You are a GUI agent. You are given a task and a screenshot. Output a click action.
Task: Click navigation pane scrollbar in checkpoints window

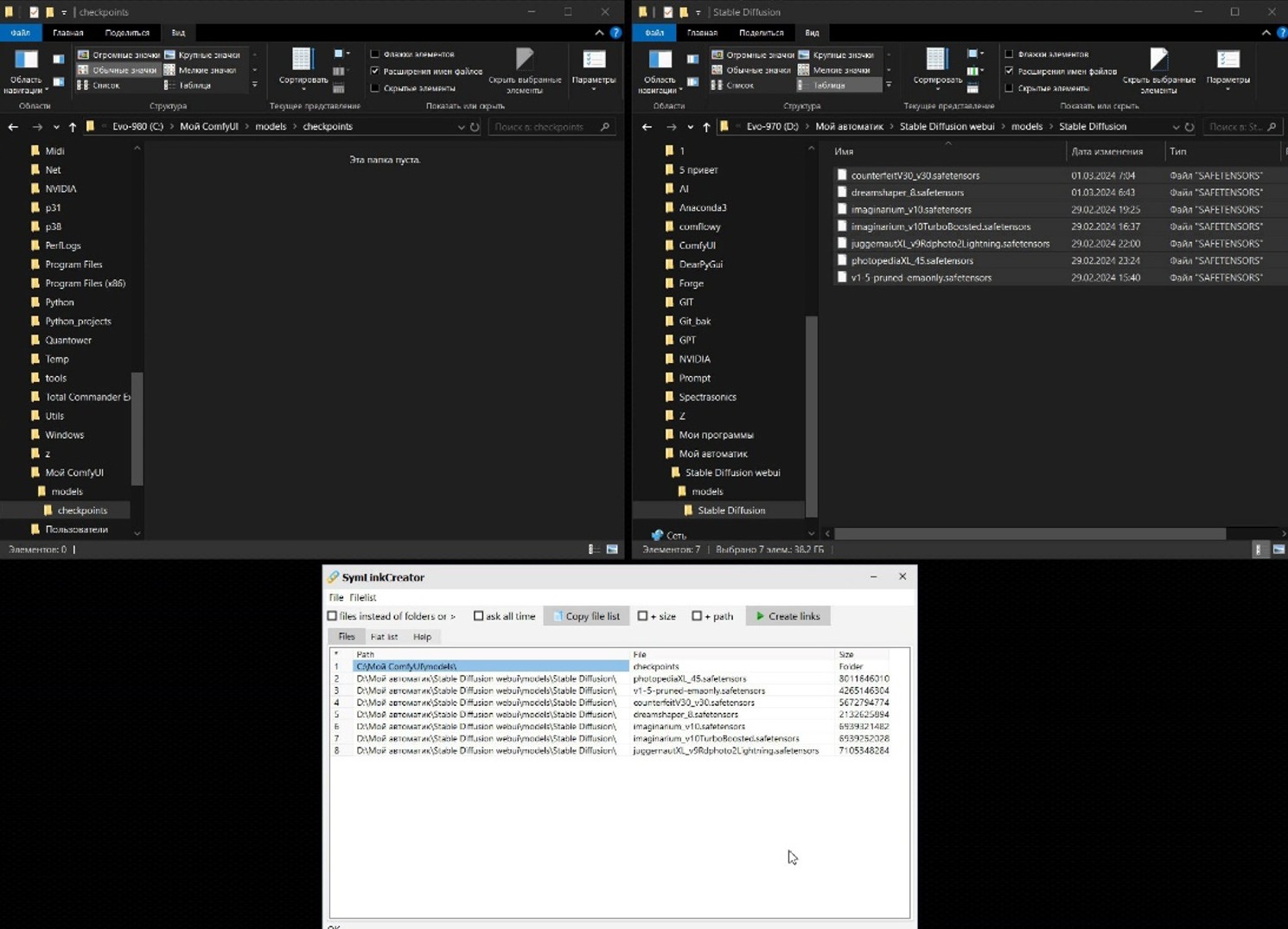137,429
